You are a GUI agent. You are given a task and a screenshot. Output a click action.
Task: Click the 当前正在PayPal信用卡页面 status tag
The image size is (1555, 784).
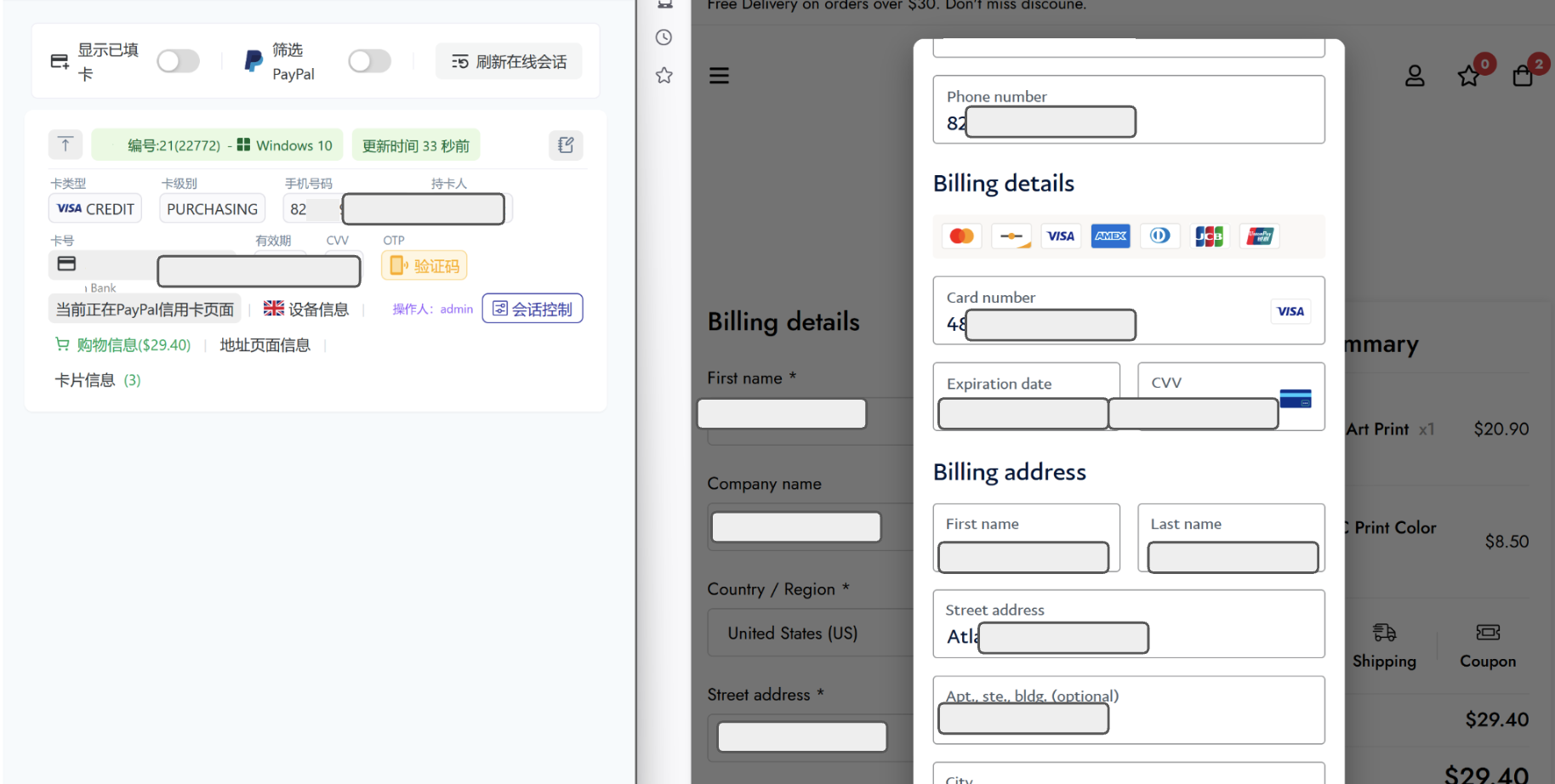coord(145,309)
